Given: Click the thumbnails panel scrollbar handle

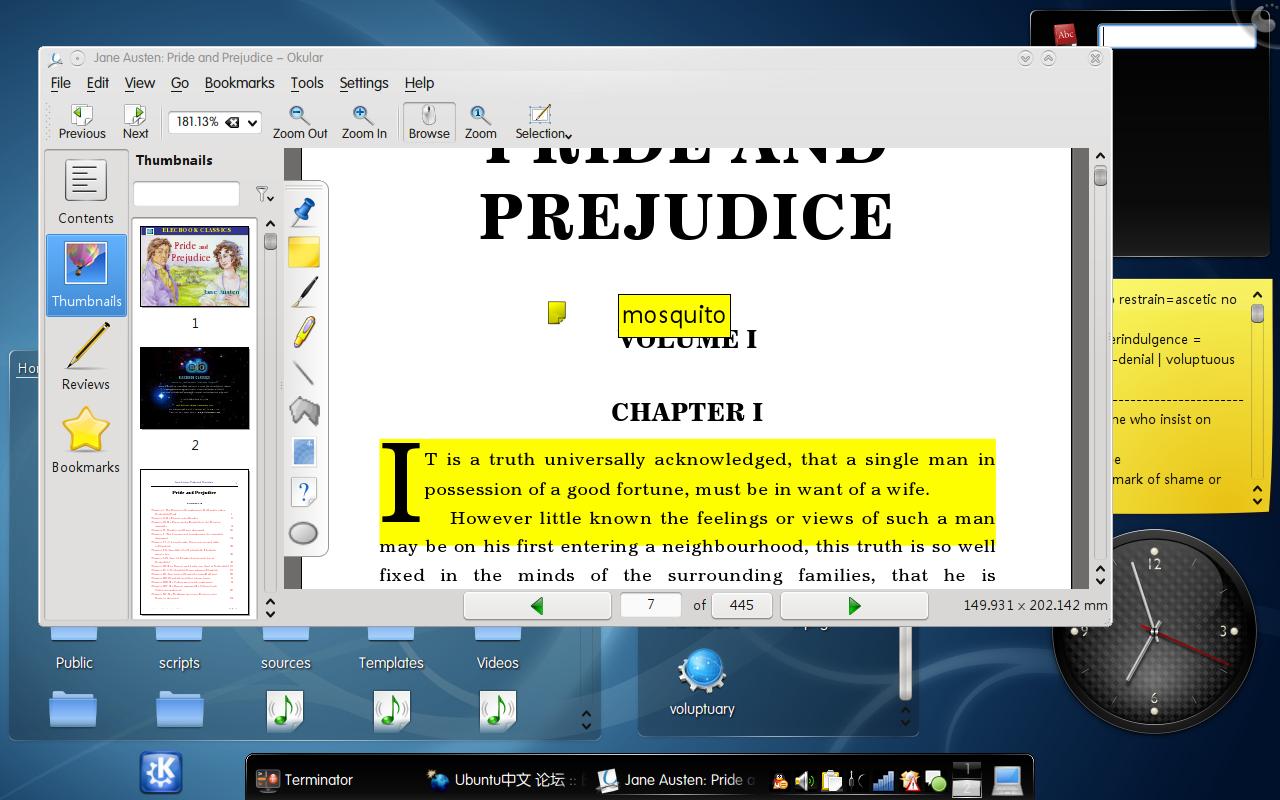Looking at the screenshot, I should point(270,240).
